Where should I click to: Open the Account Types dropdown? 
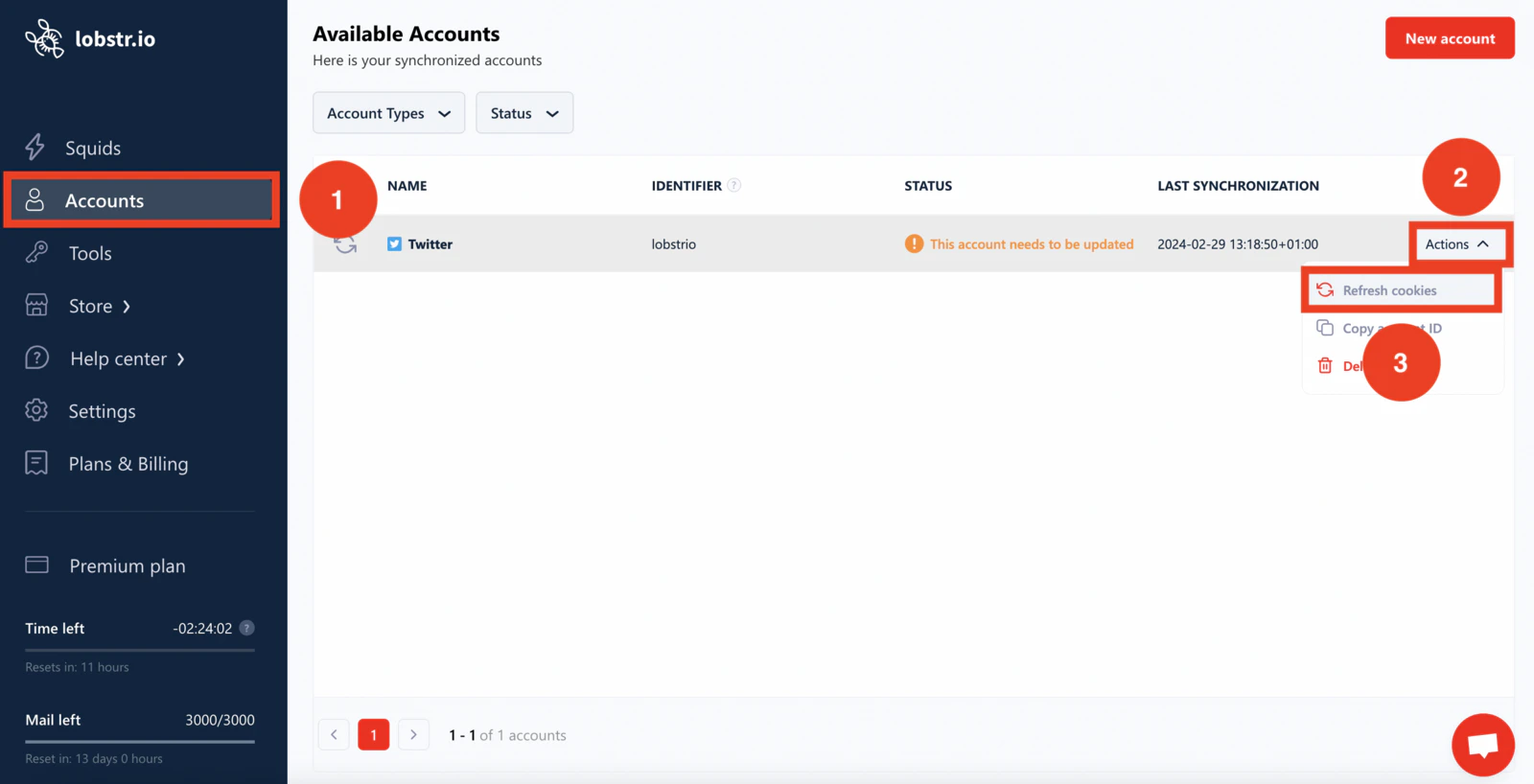click(x=388, y=113)
